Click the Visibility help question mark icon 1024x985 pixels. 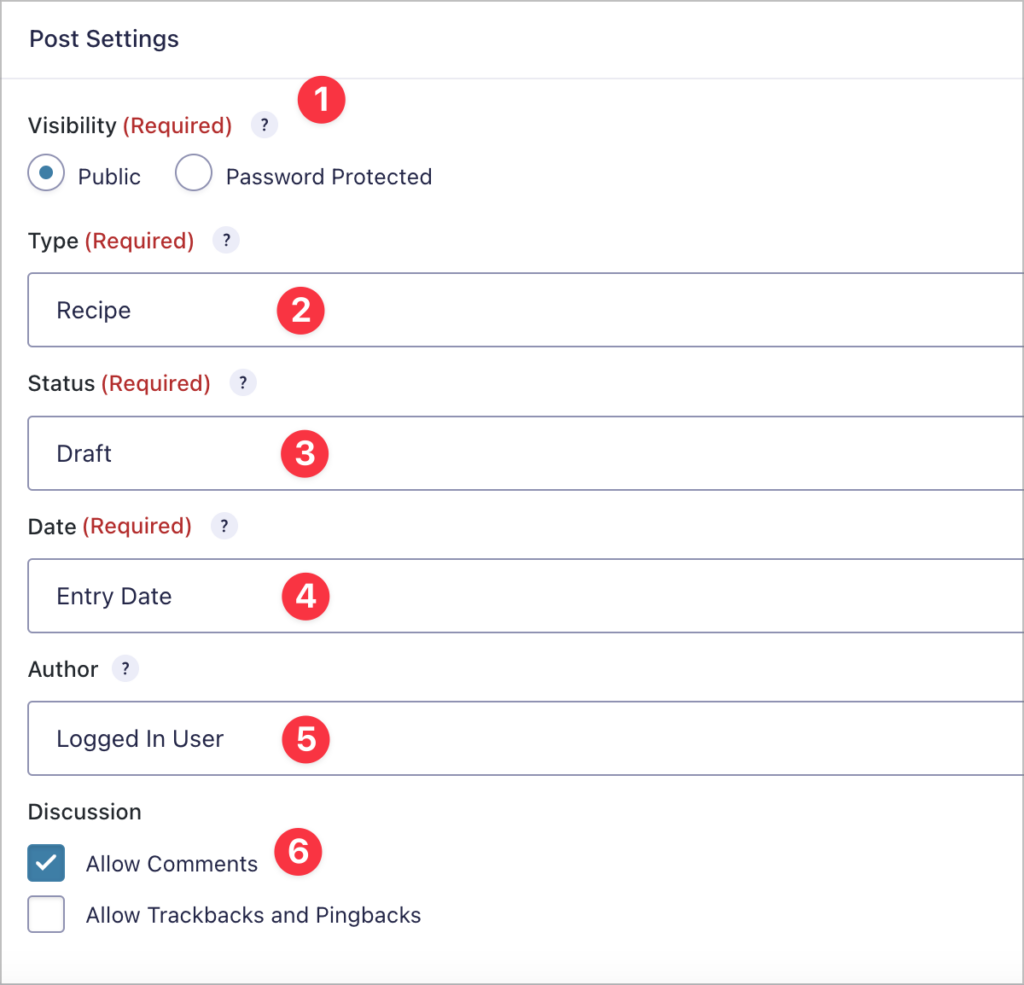coord(264,126)
